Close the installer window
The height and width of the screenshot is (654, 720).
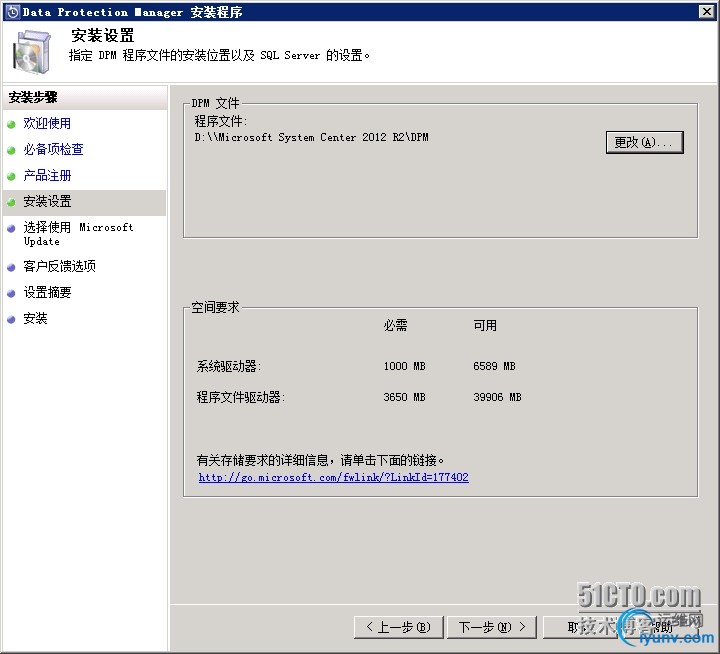tap(707, 11)
